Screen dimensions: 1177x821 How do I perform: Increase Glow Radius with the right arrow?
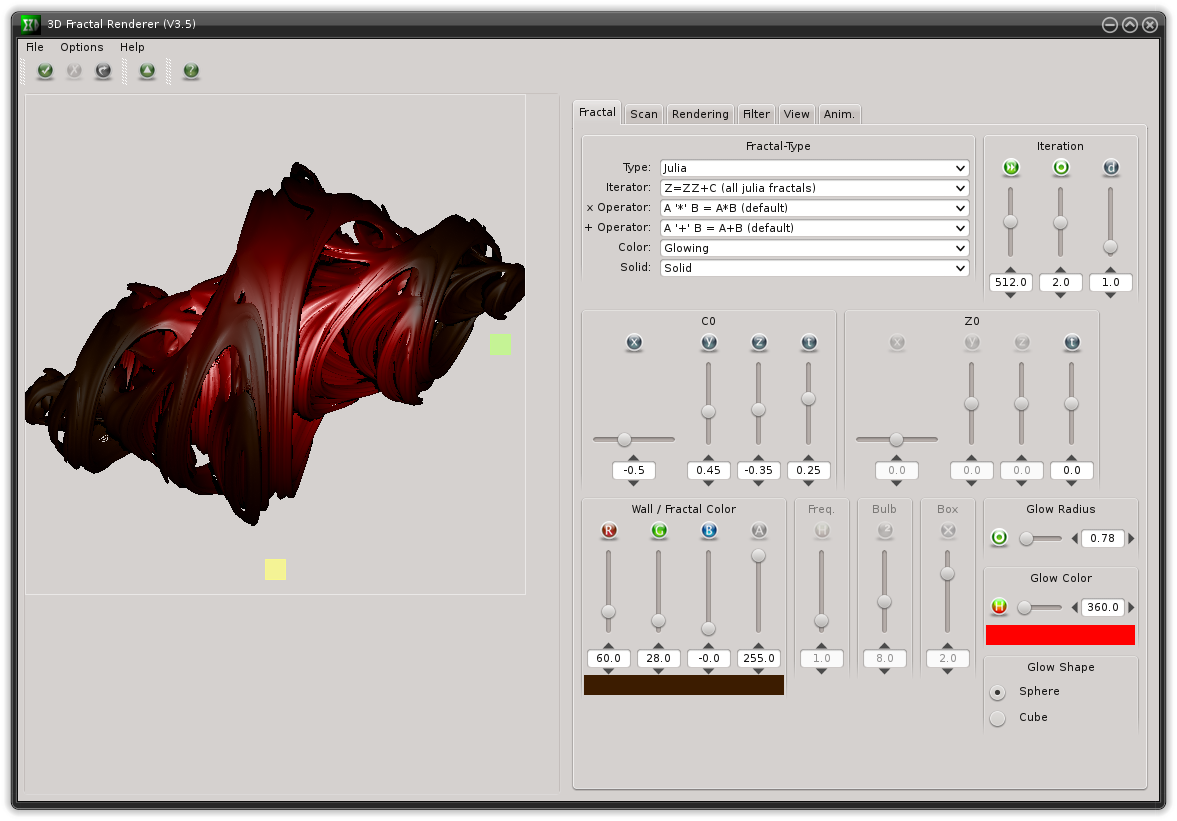tap(1131, 539)
